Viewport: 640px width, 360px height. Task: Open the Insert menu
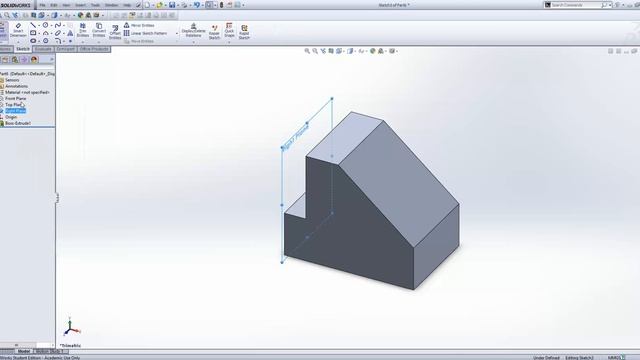pyautogui.click(x=80, y=5)
